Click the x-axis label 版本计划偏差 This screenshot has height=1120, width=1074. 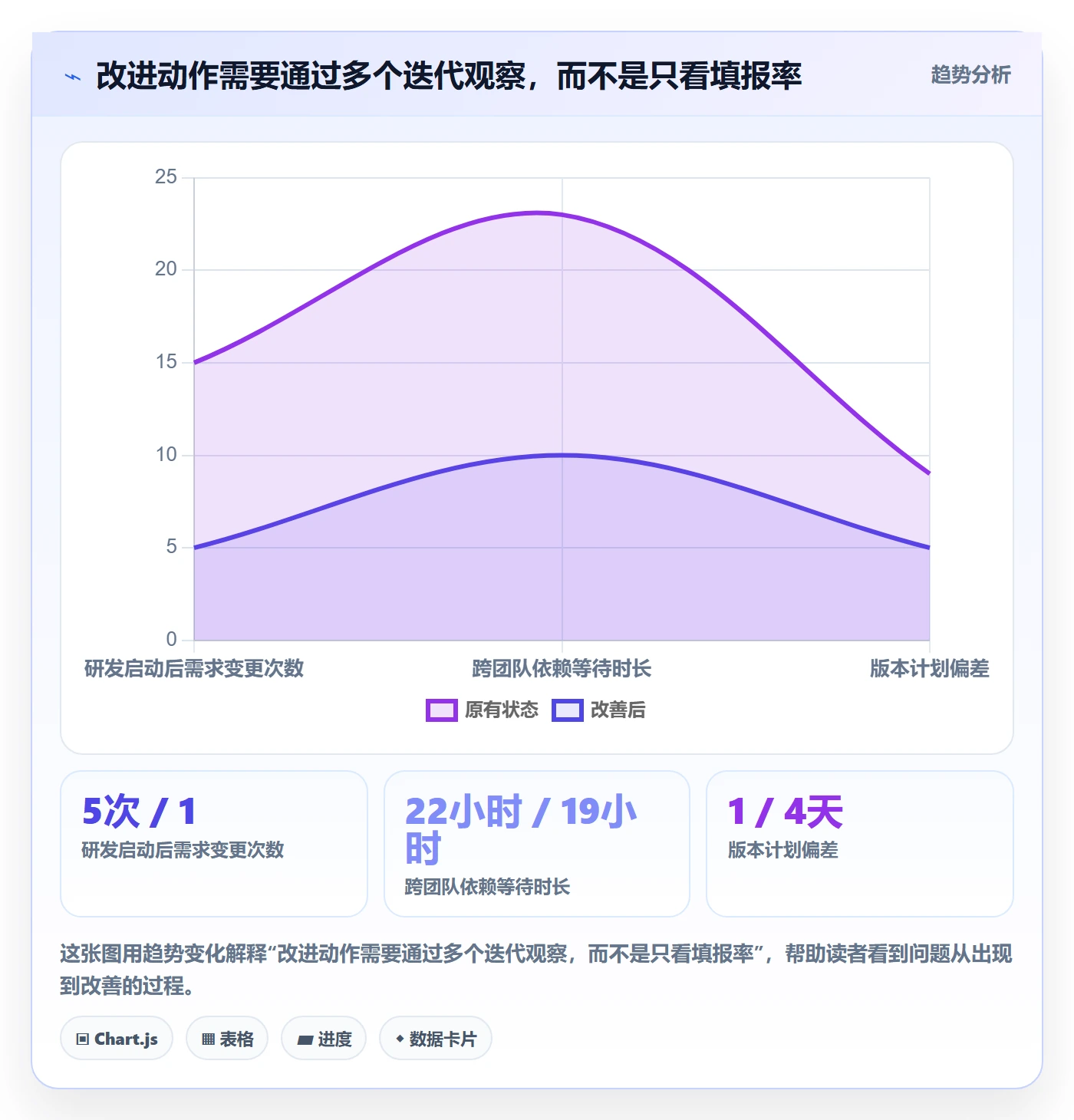(930, 668)
